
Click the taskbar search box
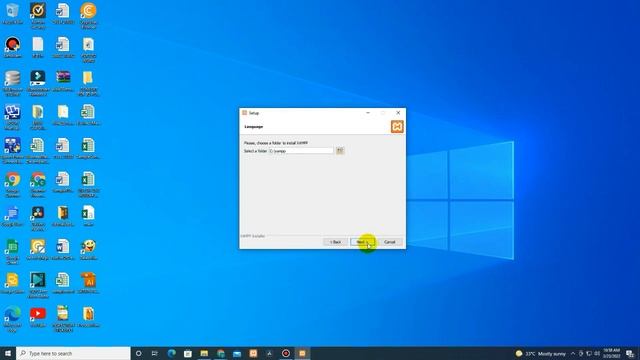[73, 353]
